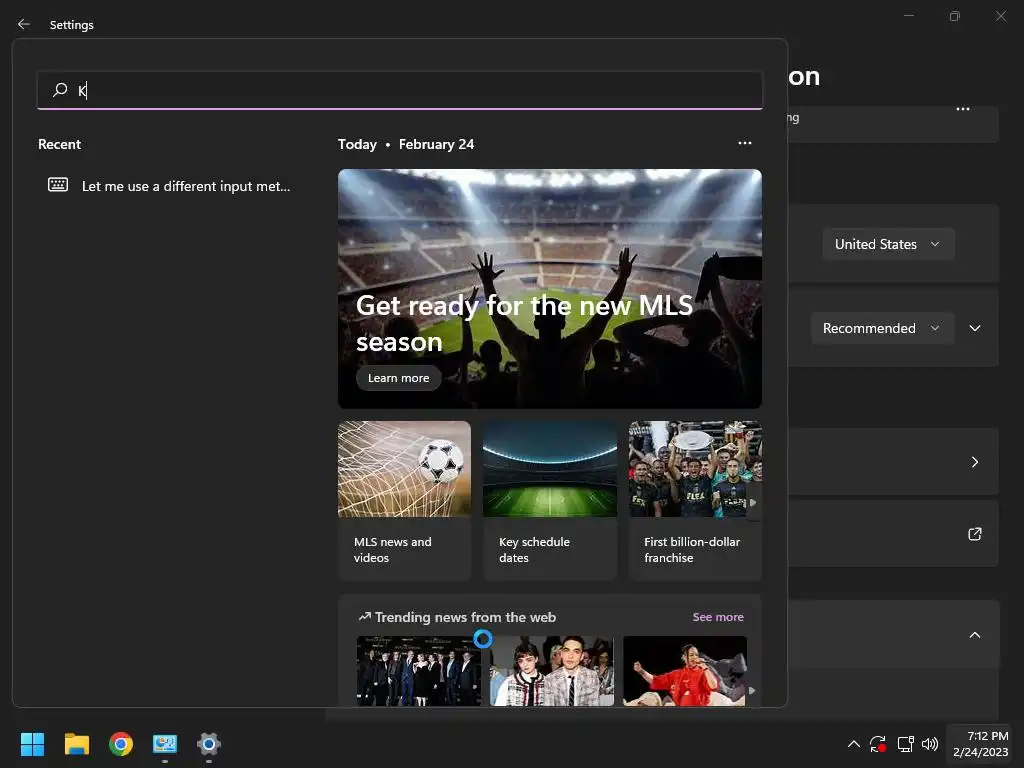Open the MLS news and videos card

pos(404,500)
